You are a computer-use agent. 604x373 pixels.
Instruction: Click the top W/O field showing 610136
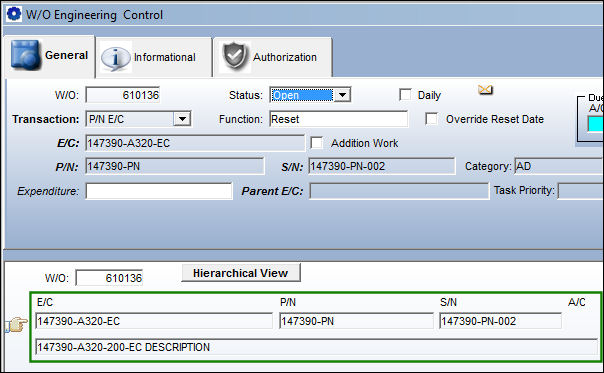click(122, 95)
